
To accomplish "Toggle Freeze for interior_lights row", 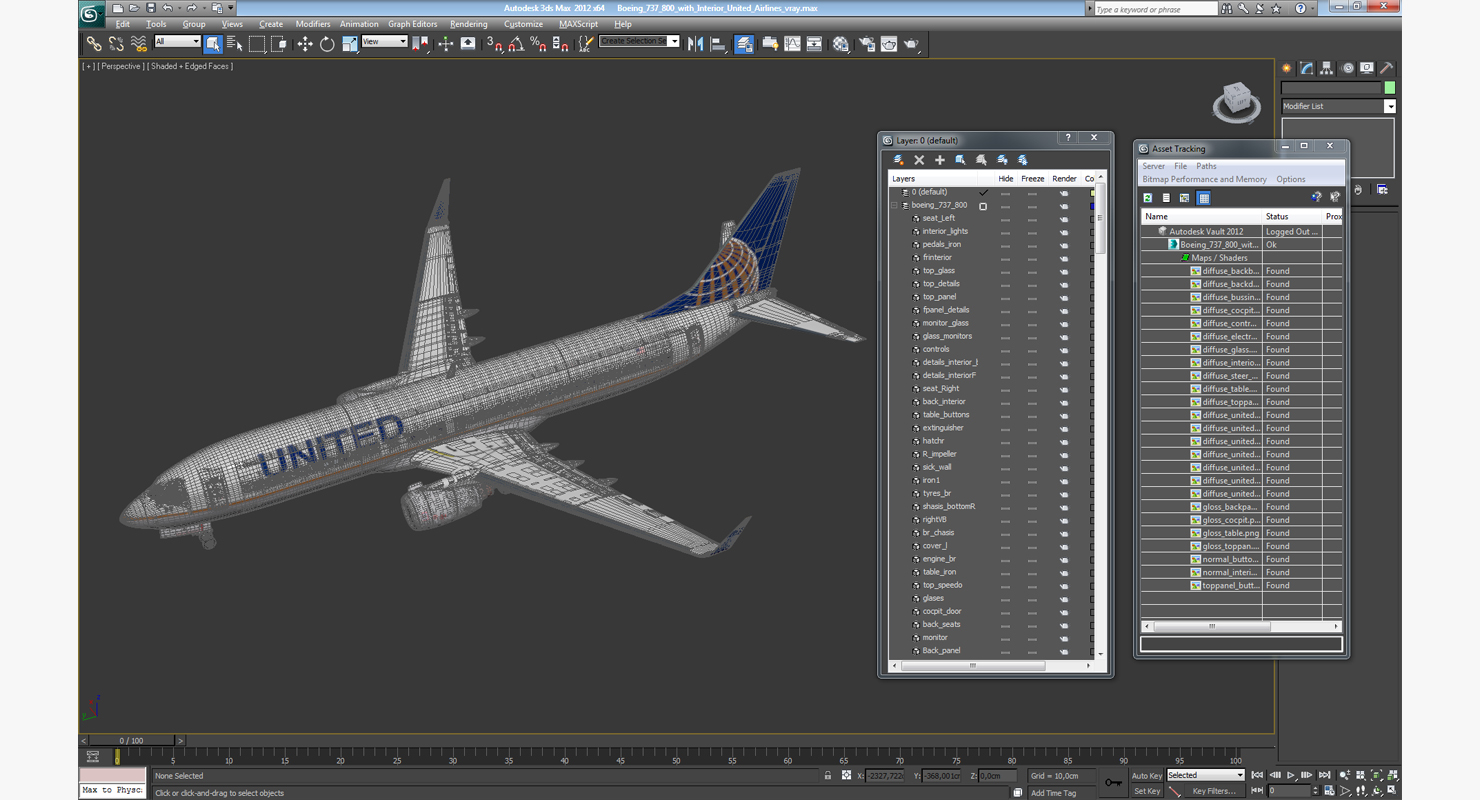I will point(1032,232).
